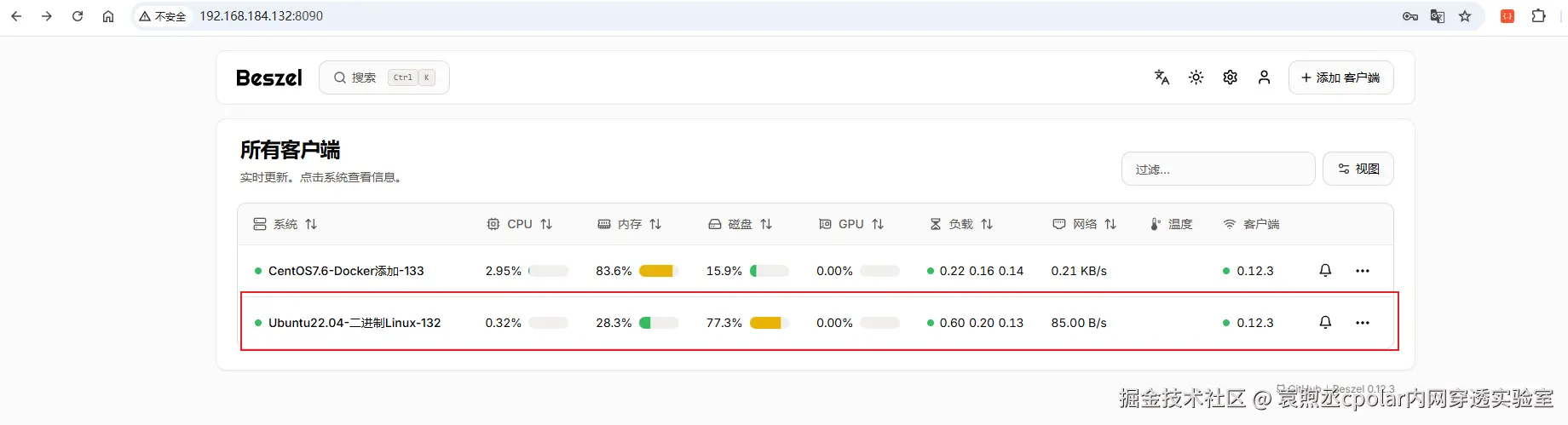Bookmark this page with the star icon

coord(1465,16)
